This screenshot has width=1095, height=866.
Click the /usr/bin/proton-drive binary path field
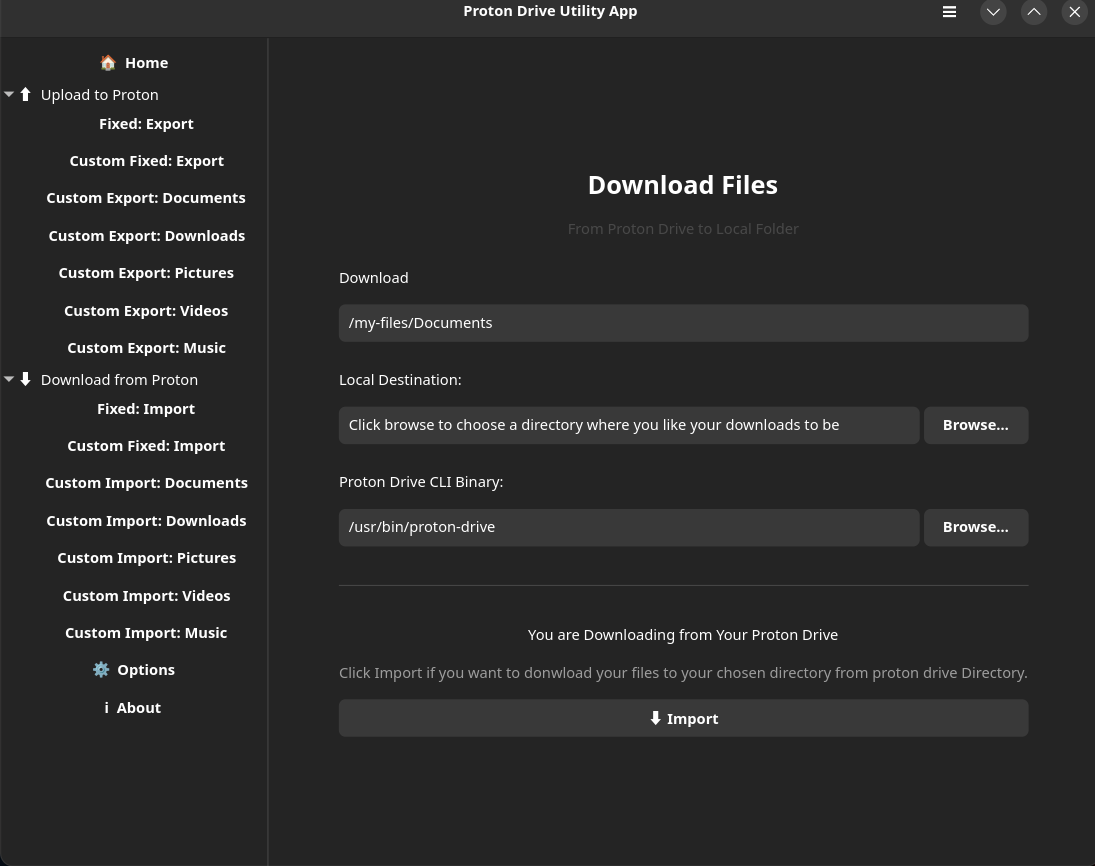point(629,527)
